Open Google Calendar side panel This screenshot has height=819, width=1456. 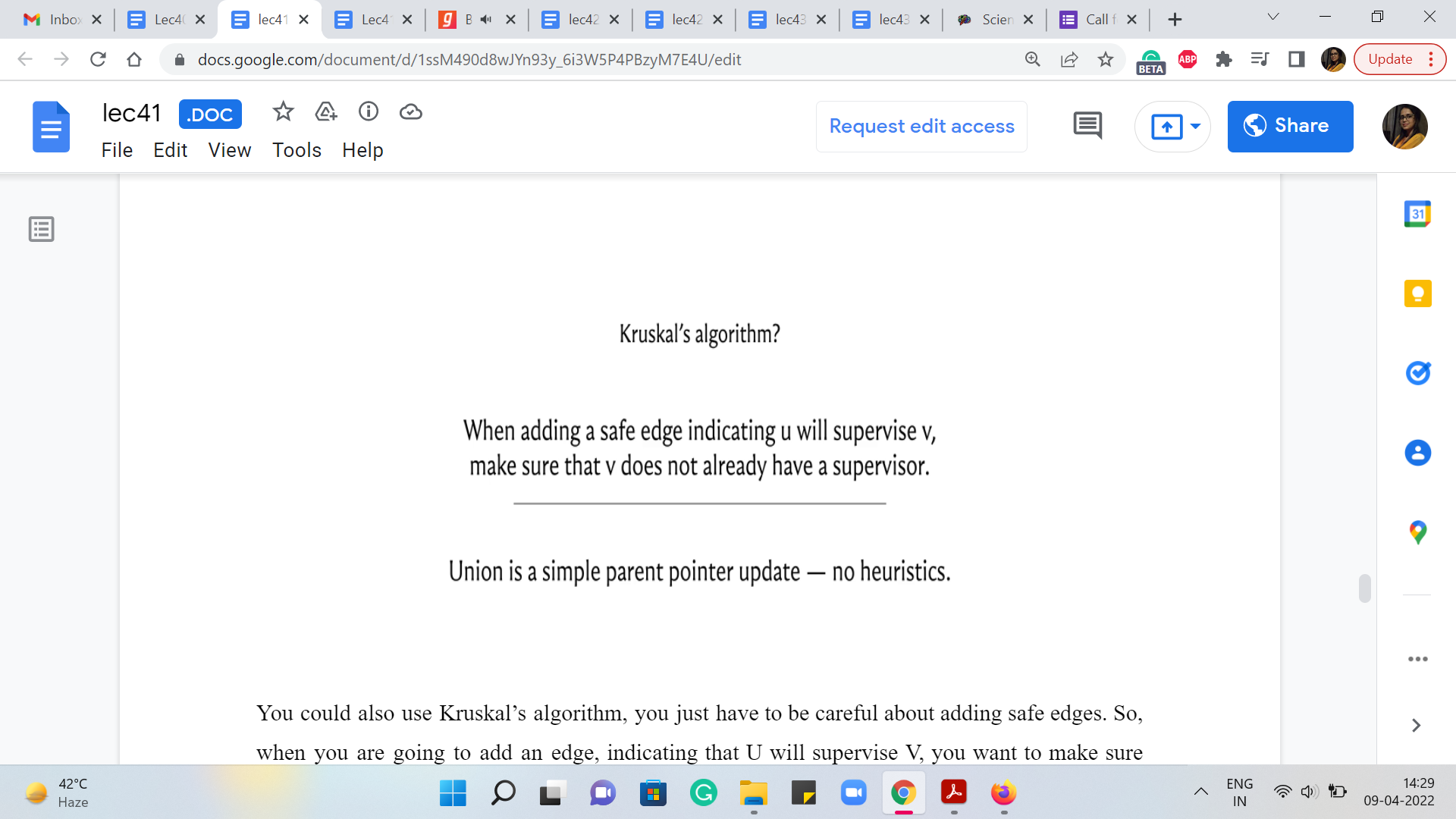1417,214
